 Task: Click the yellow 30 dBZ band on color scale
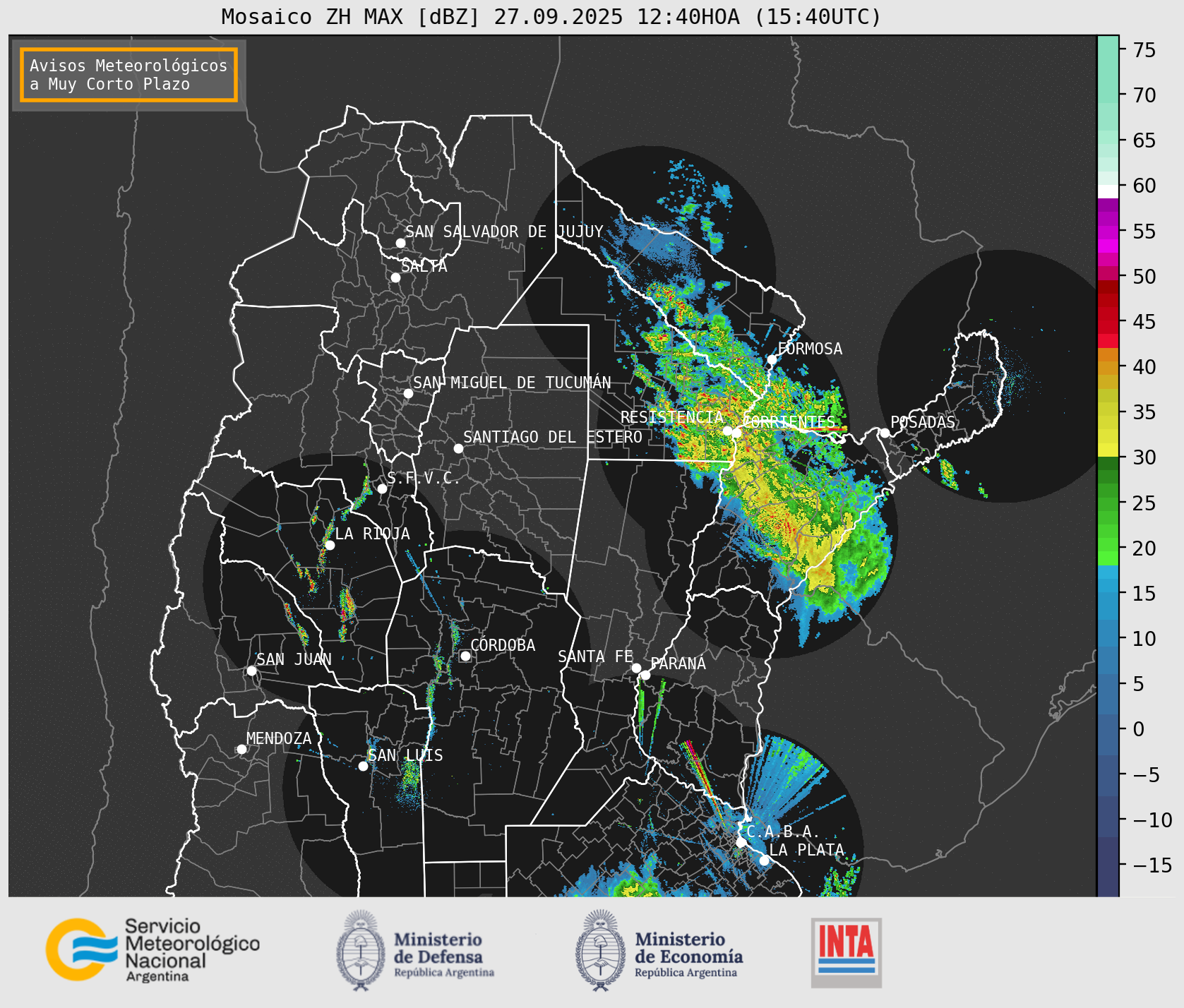pyautogui.click(x=1108, y=450)
